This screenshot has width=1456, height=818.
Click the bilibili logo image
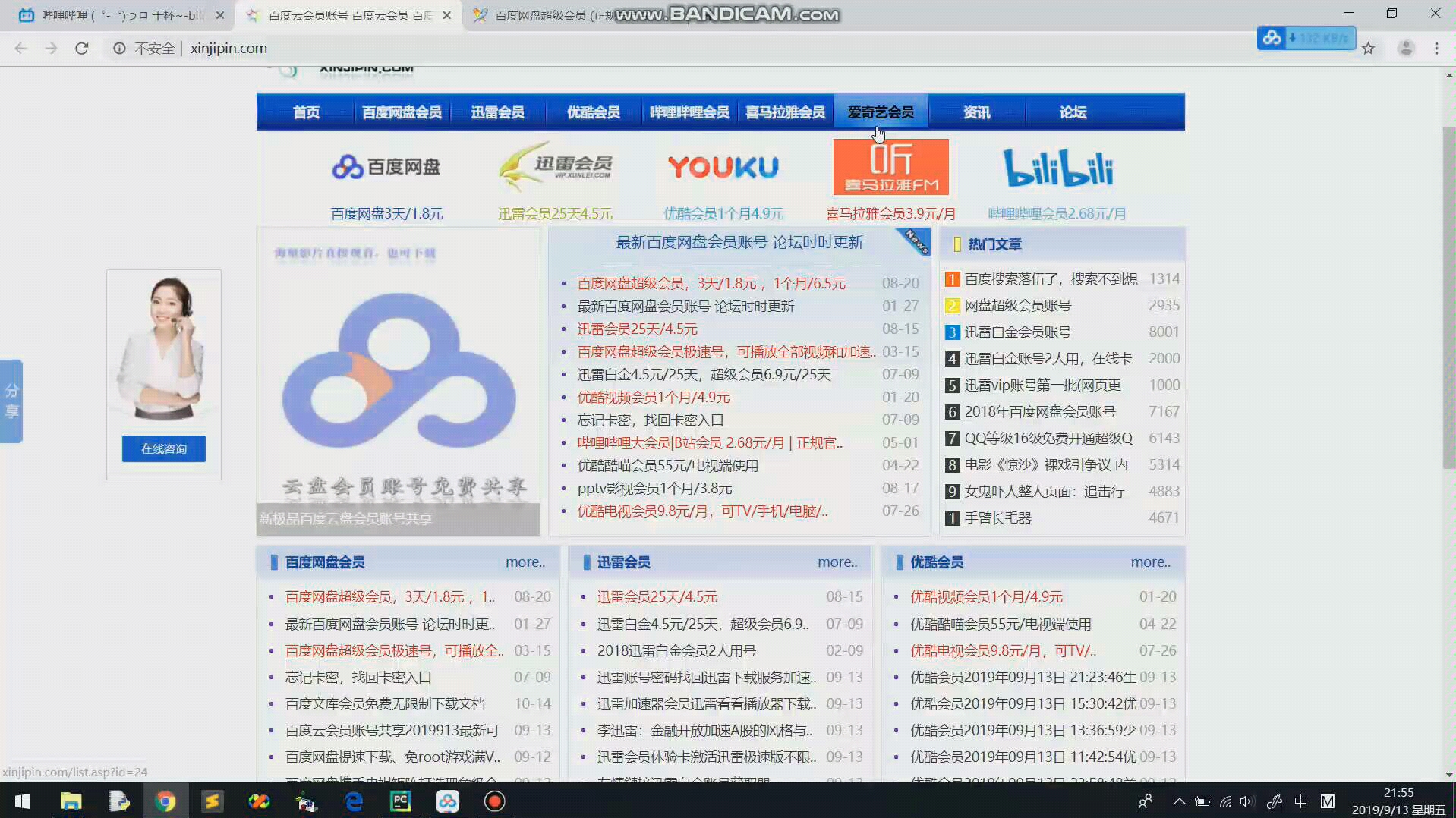pyautogui.click(x=1058, y=167)
